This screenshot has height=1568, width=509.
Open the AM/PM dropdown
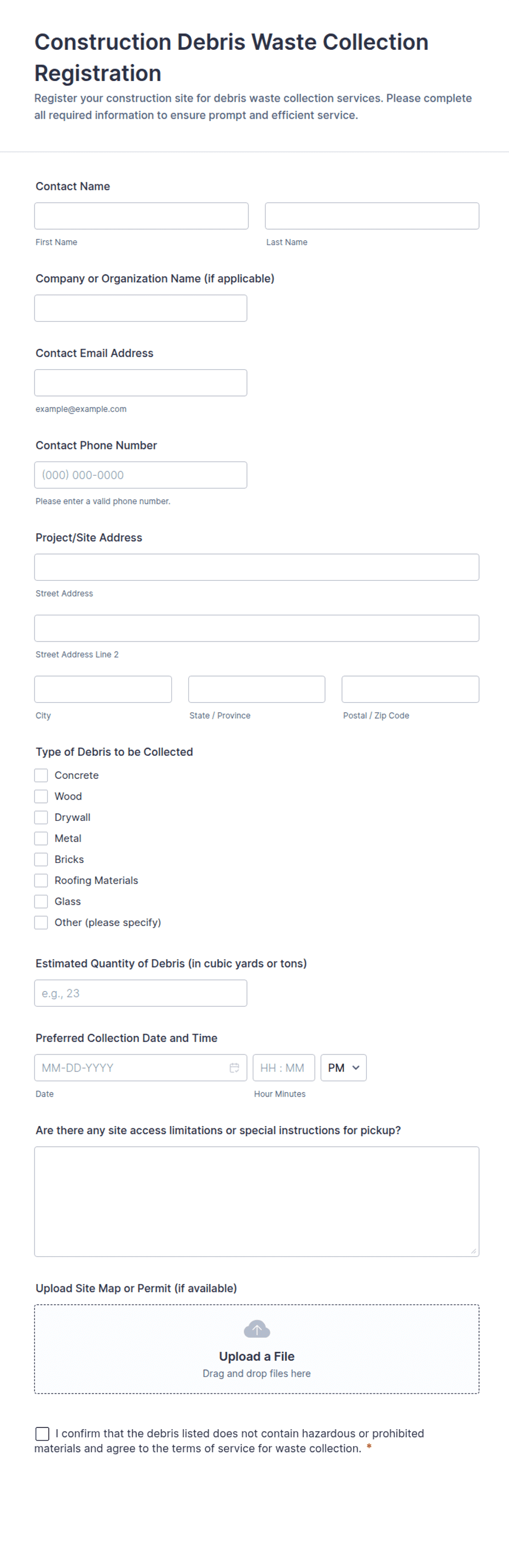point(343,1068)
